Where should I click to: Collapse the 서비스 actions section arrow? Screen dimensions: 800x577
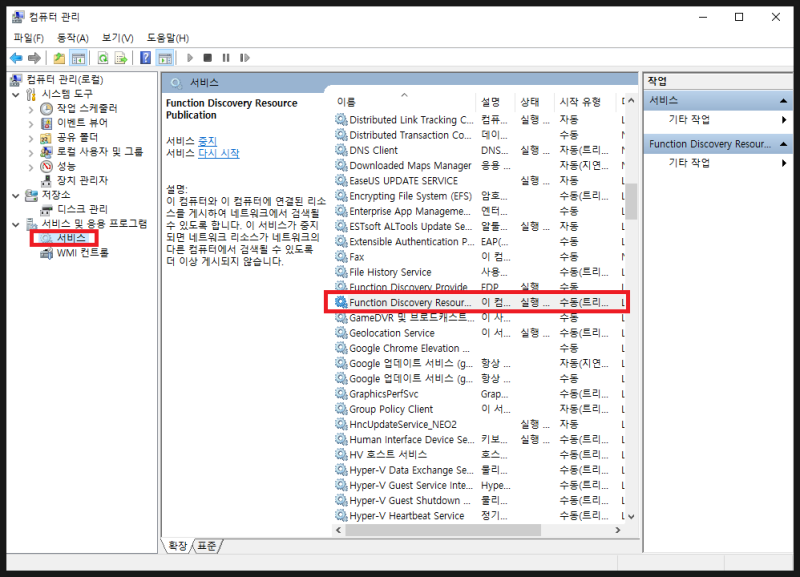tap(783, 101)
